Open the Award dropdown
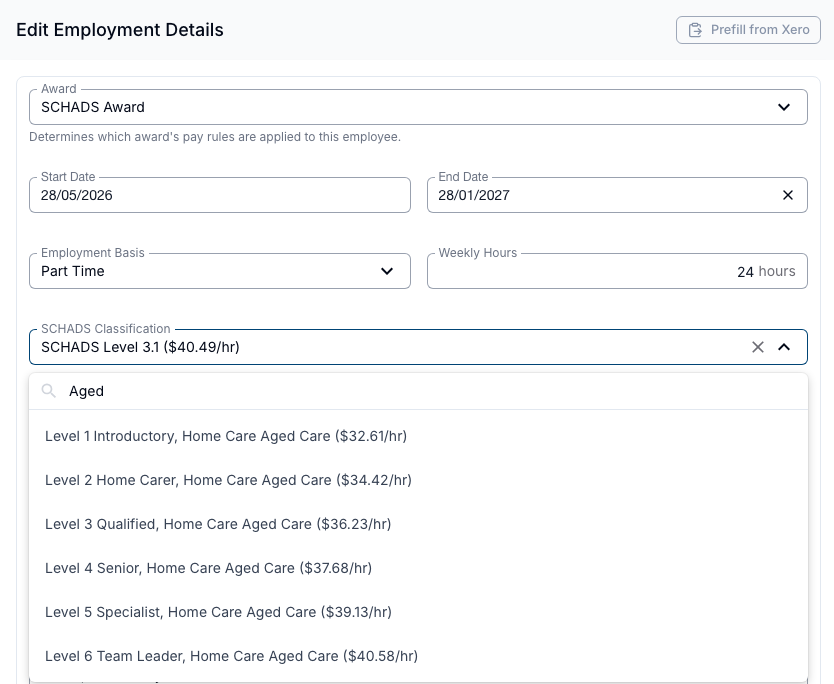 [x=418, y=107]
